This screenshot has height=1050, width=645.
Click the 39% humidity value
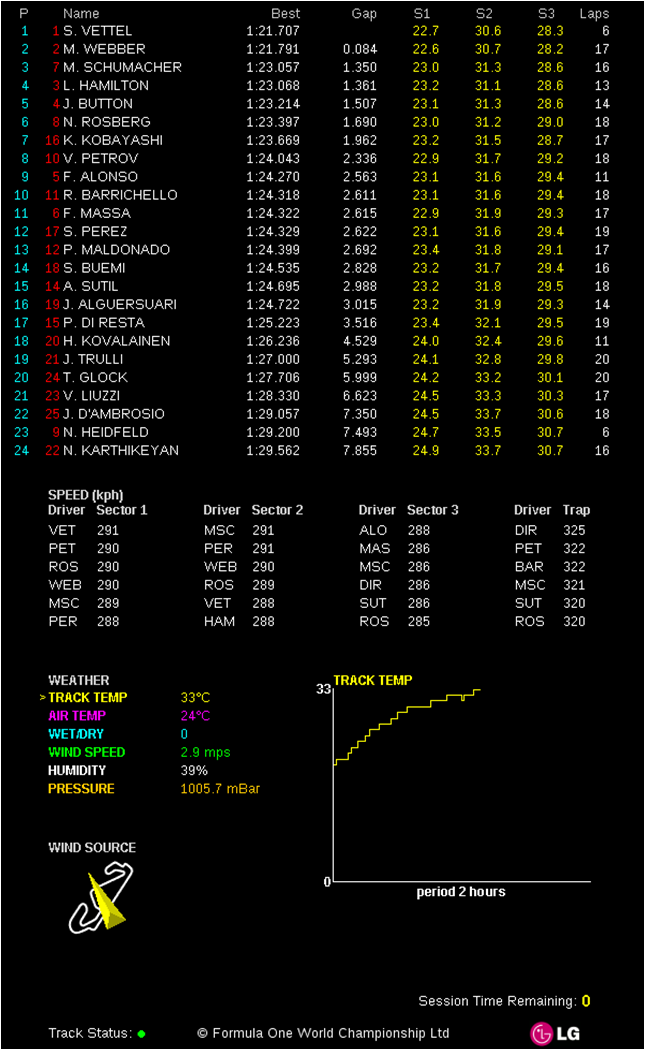(194, 770)
